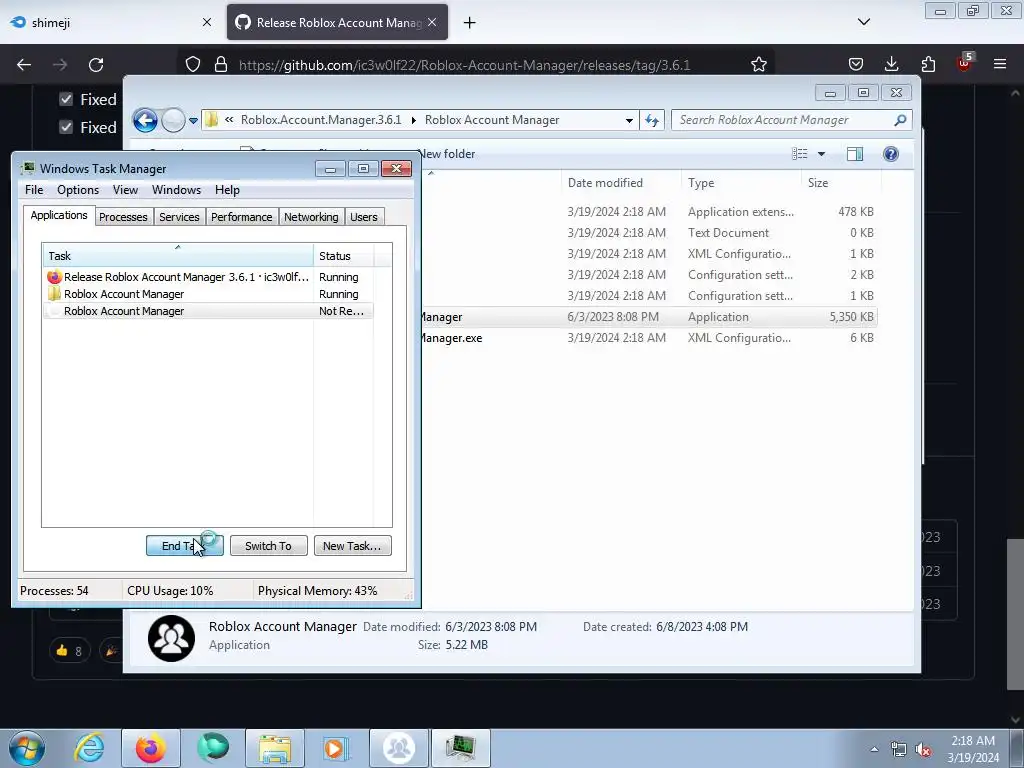
Task: Toggle the Explorer preview pane
Action: pyautogui.click(x=855, y=154)
